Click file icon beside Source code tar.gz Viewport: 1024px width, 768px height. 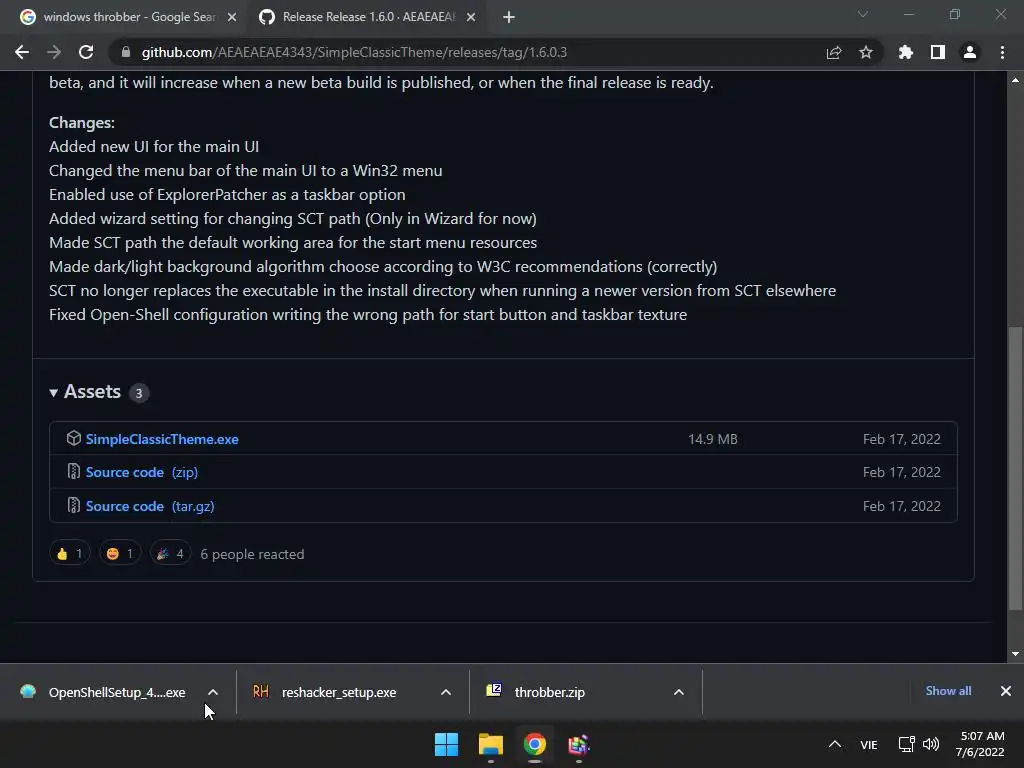(74, 505)
